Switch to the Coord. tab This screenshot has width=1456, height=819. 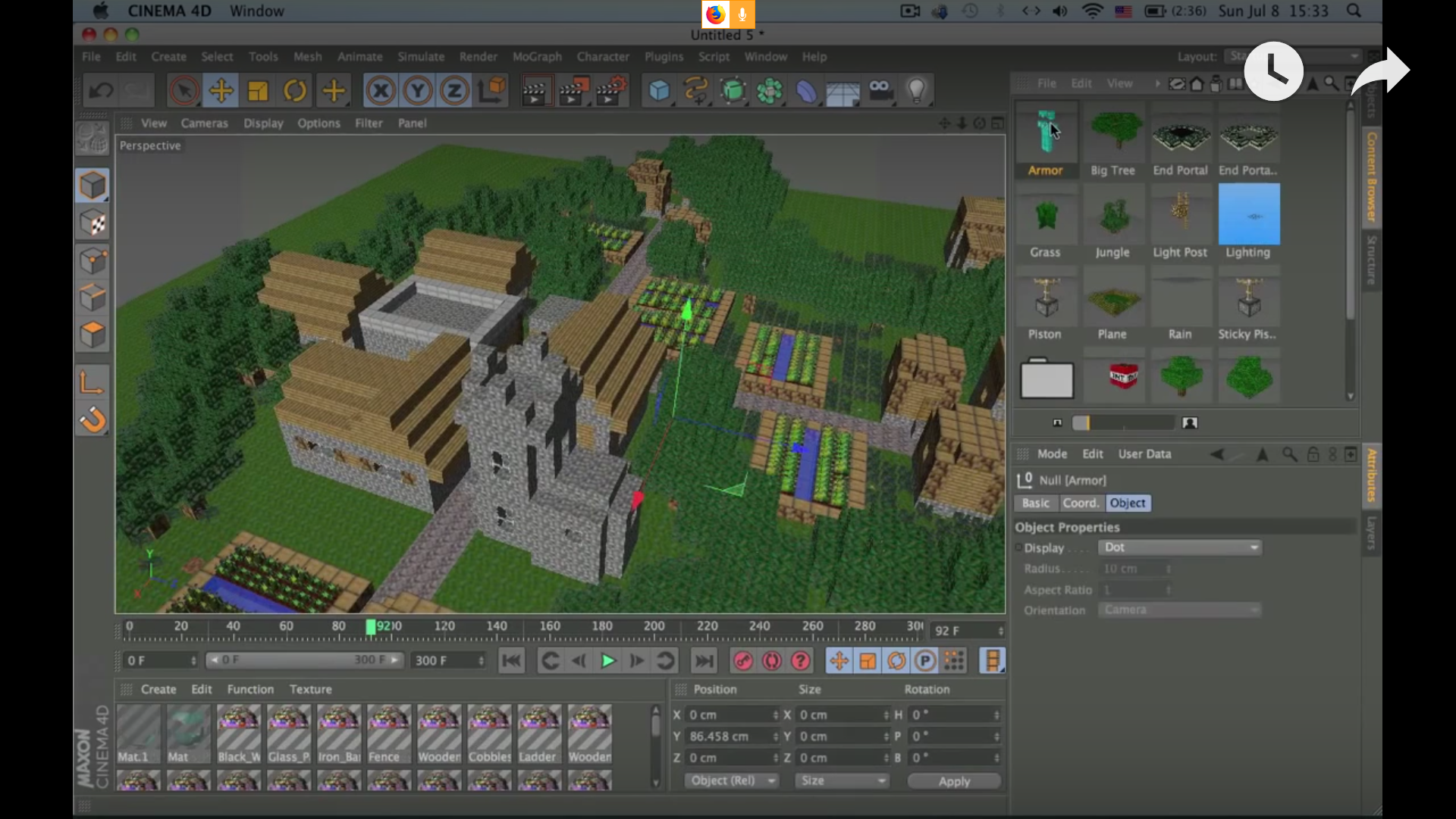(1081, 504)
